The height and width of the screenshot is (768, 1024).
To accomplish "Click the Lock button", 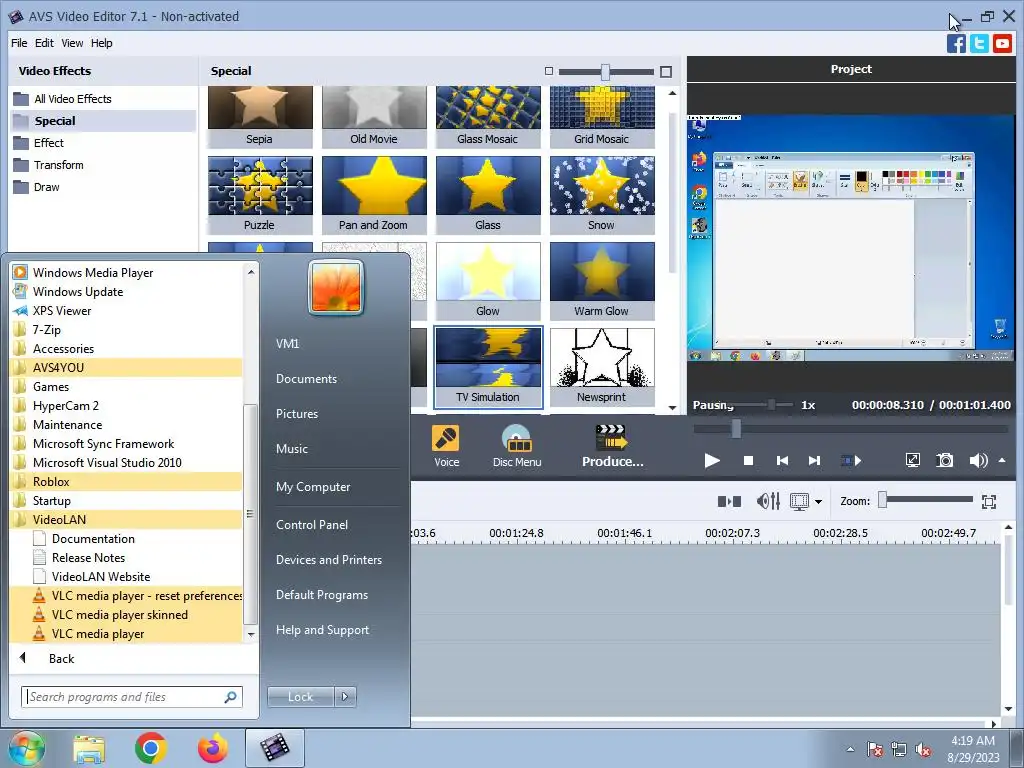I will pos(300,697).
